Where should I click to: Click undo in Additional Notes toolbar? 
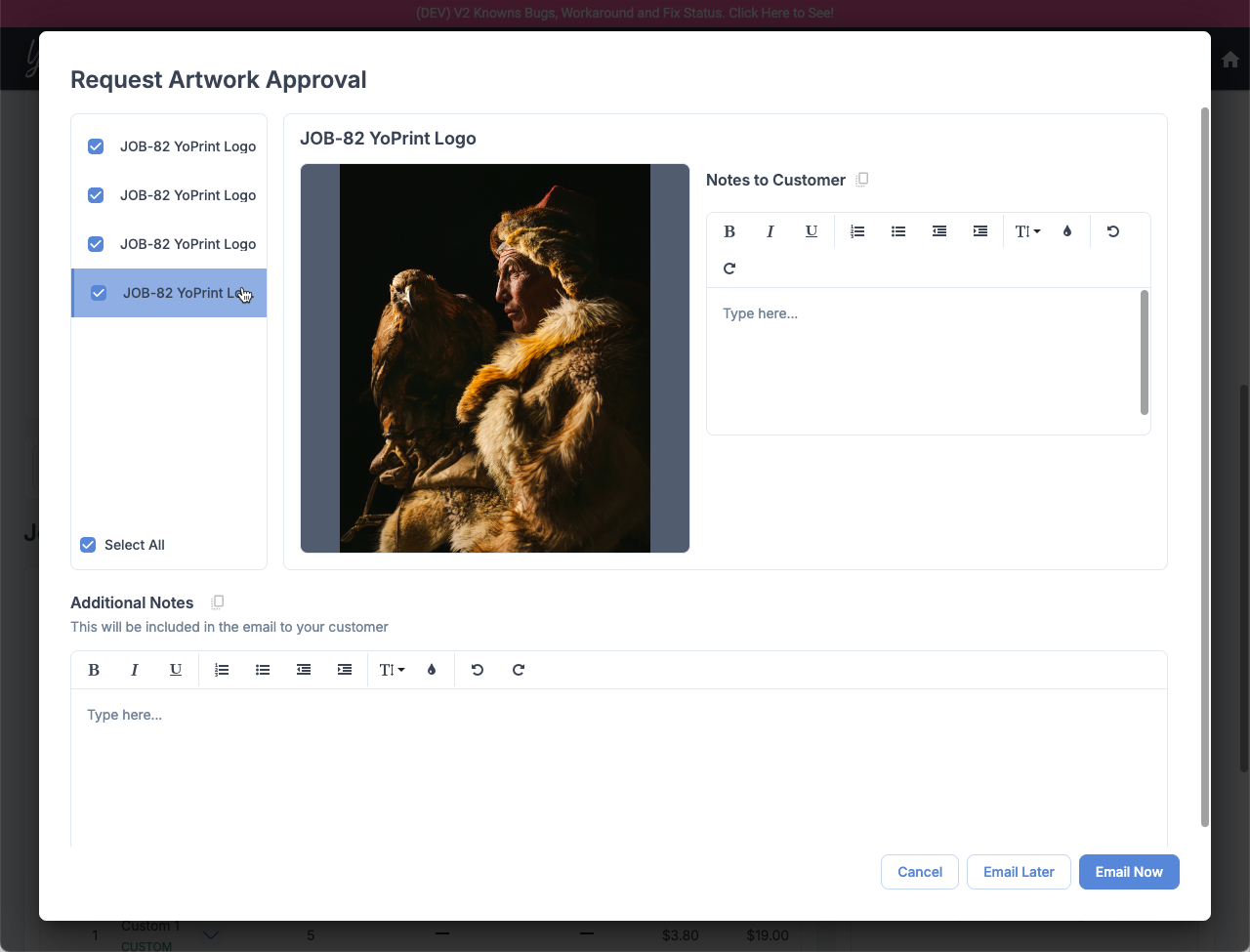click(x=478, y=670)
